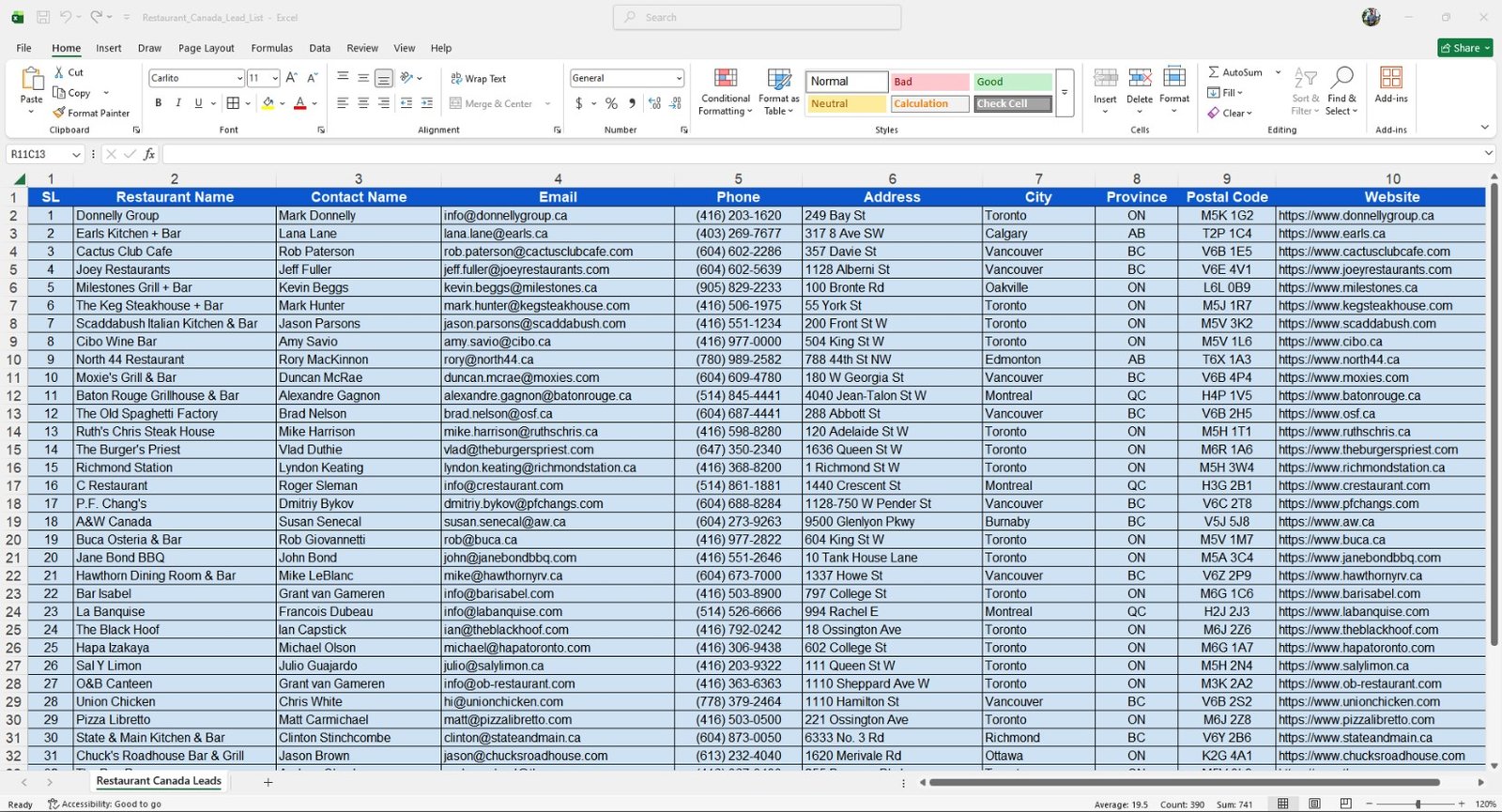Image resolution: width=1502 pixels, height=812 pixels.
Task: Toggle Underline formatting
Action: [x=198, y=103]
